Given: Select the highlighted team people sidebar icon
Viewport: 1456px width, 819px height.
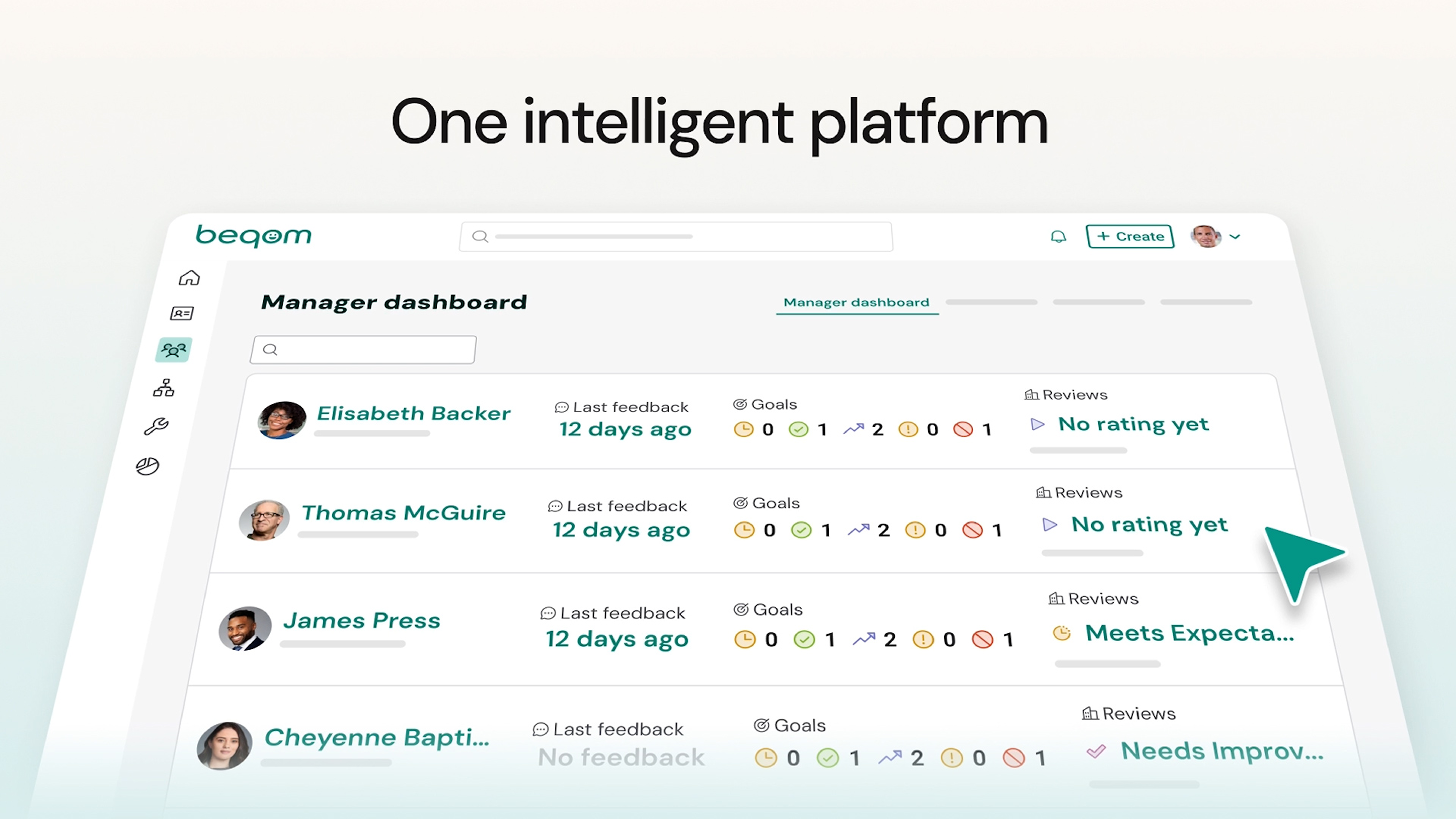Looking at the screenshot, I should pyautogui.click(x=173, y=350).
